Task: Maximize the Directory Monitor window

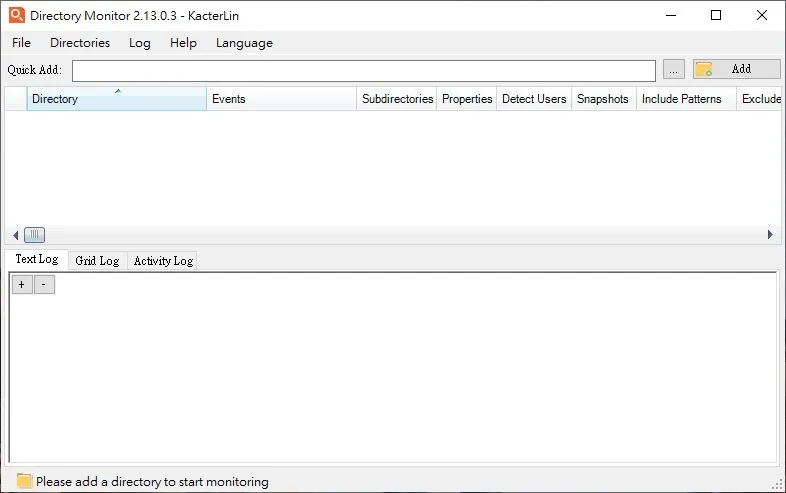Action: click(x=716, y=16)
